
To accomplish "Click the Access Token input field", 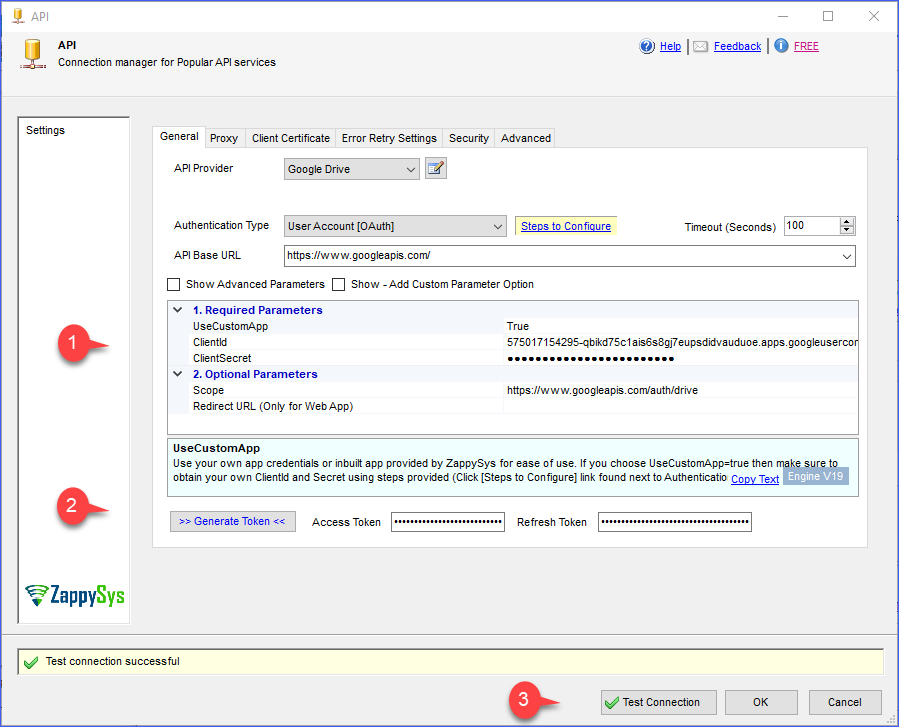I will pyautogui.click(x=447, y=522).
